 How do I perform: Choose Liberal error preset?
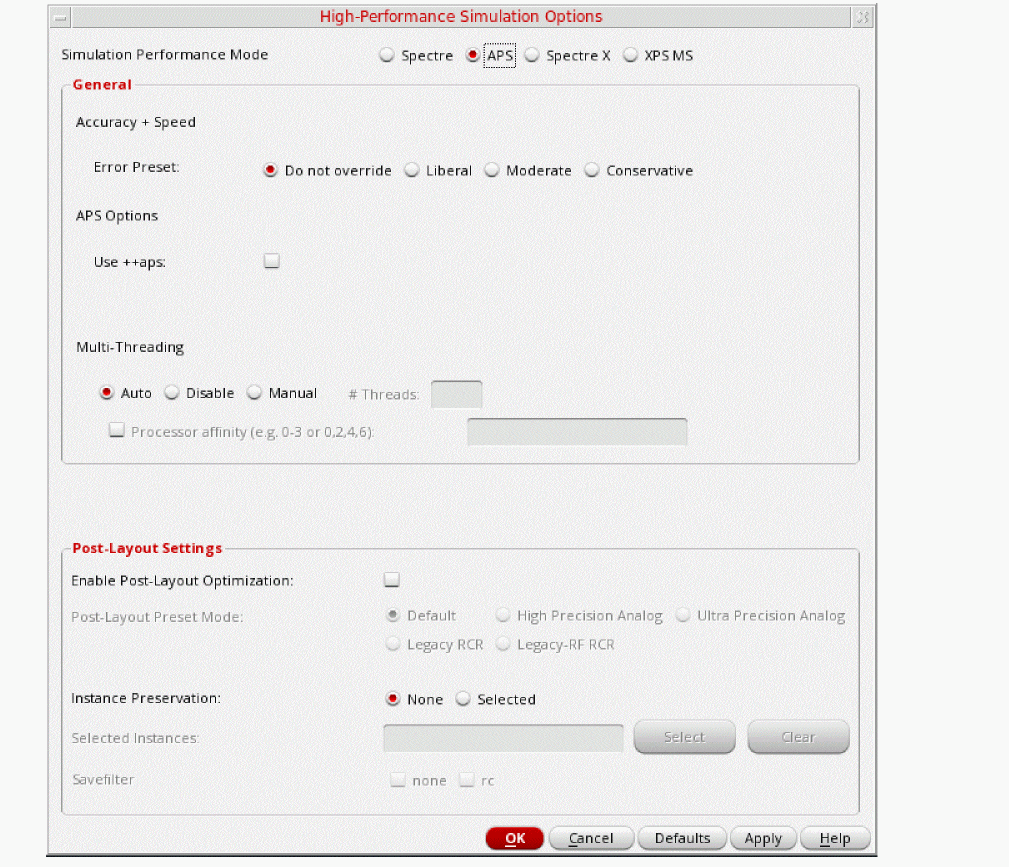pyautogui.click(x=412, y=171)
